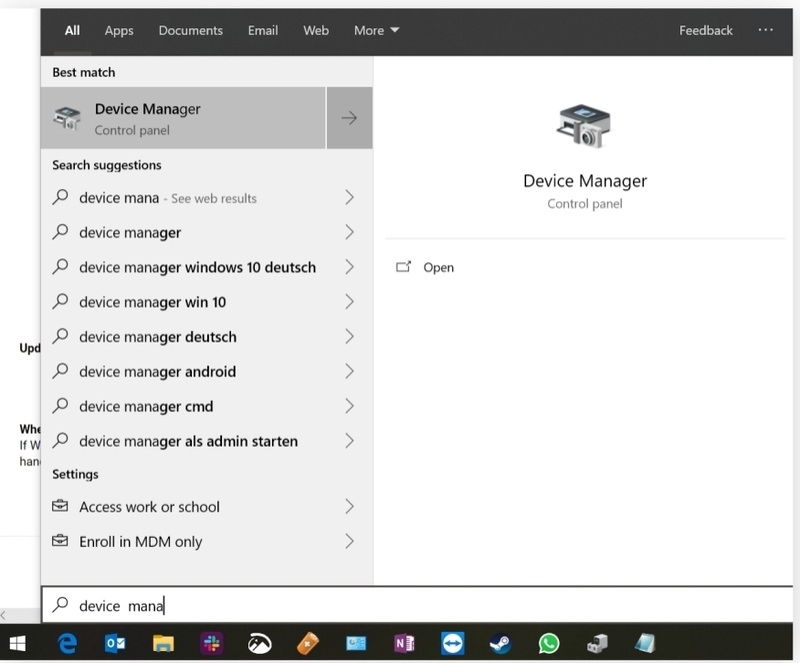Click the search box magnifier icon
The height and width of the screenshot is (663, 800).
point(60,605)
